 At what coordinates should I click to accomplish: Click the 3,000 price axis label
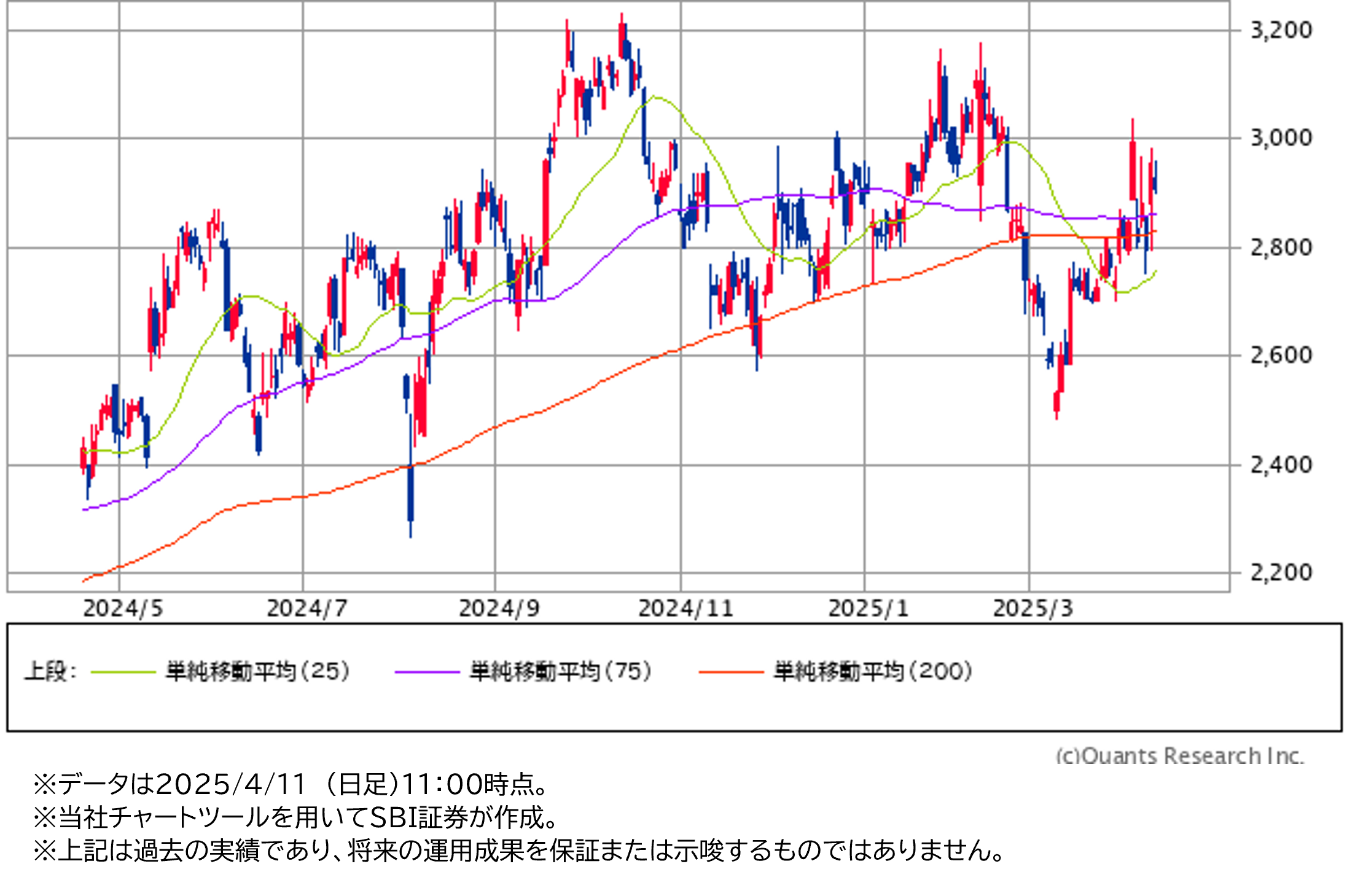(x=1281, y=138)
